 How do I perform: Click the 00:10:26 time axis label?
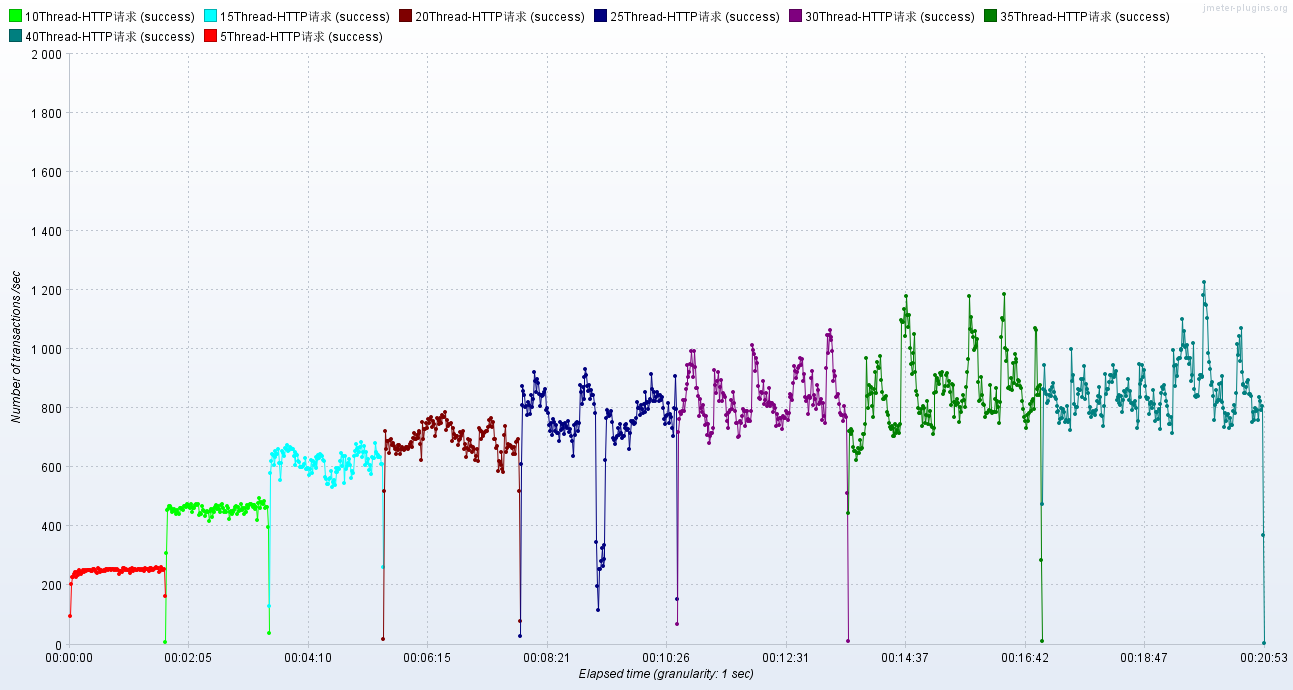(666, 658)
